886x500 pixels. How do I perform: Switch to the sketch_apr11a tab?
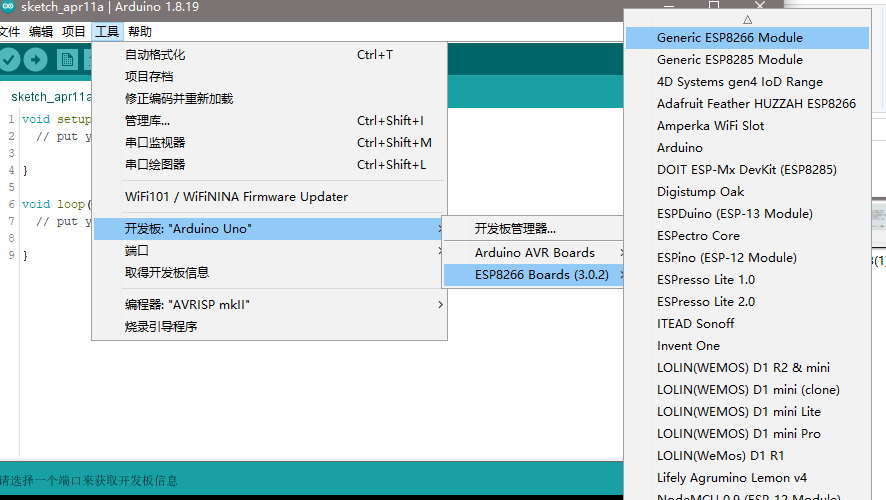(x=50, y=97)
